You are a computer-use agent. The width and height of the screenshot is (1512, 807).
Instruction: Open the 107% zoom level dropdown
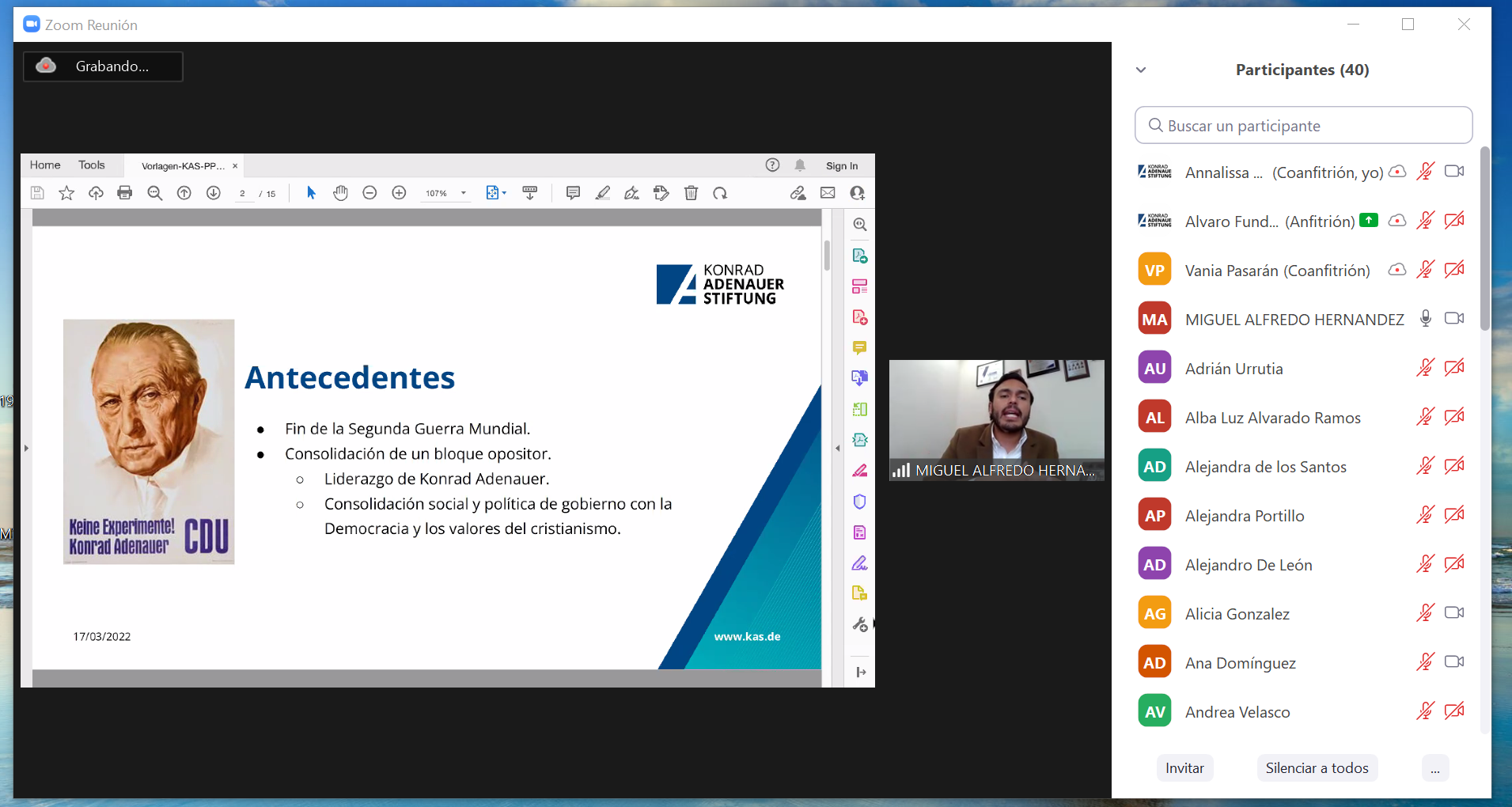[x=463, y=193]
